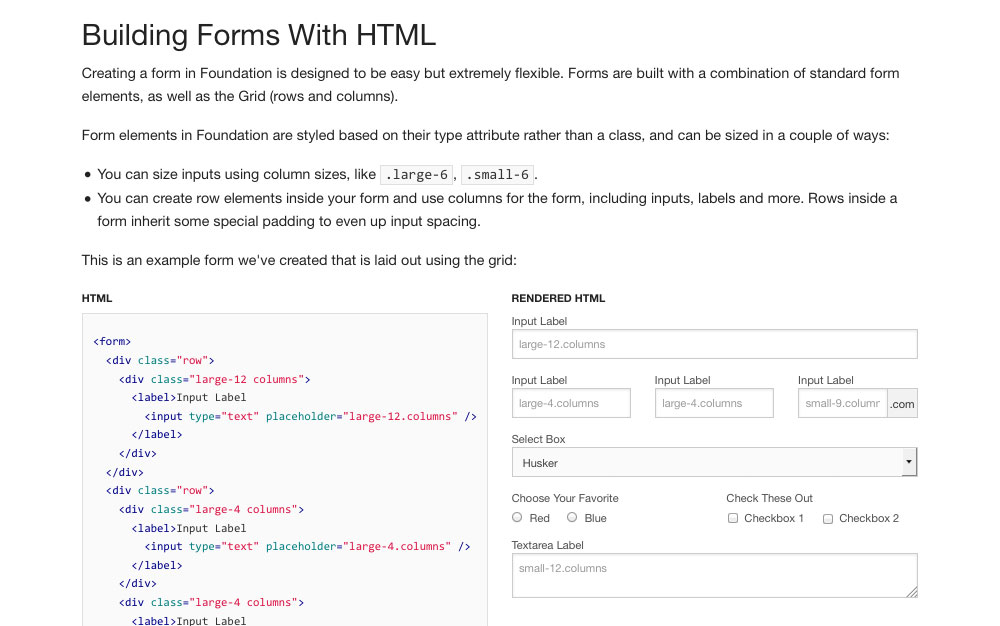This screenshot has width=1000, height=626.
Task: Click the RENDERED HTML heading
Action: click(x=558, y=298)
